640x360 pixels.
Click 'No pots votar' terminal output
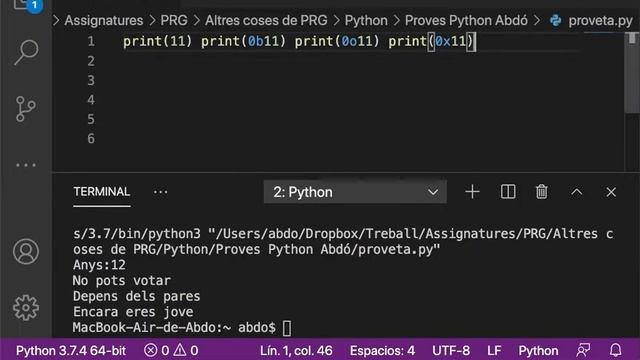tap(122, 280)
